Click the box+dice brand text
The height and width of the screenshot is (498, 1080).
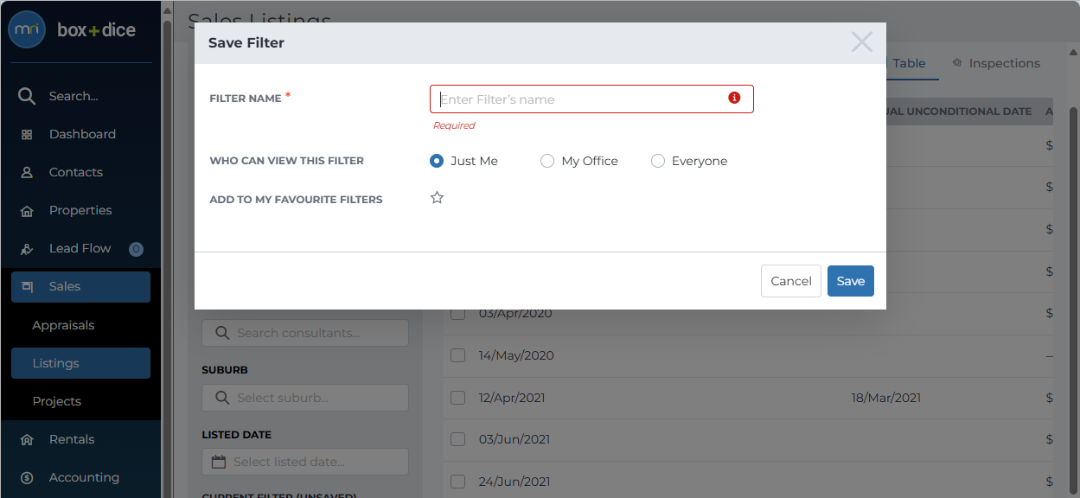point(96,30)
